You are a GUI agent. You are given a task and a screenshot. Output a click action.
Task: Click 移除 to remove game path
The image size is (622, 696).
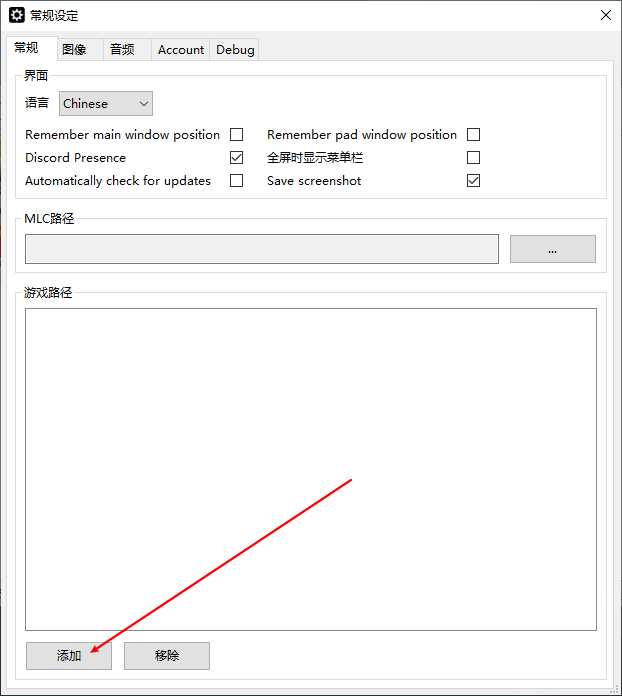click(x=167, y=656)
